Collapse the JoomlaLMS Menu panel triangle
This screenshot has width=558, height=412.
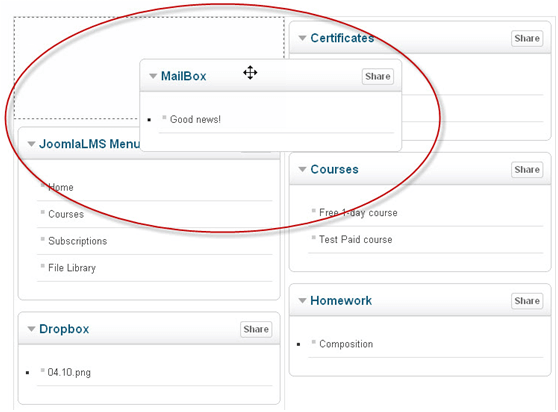[x=31, y=144]
